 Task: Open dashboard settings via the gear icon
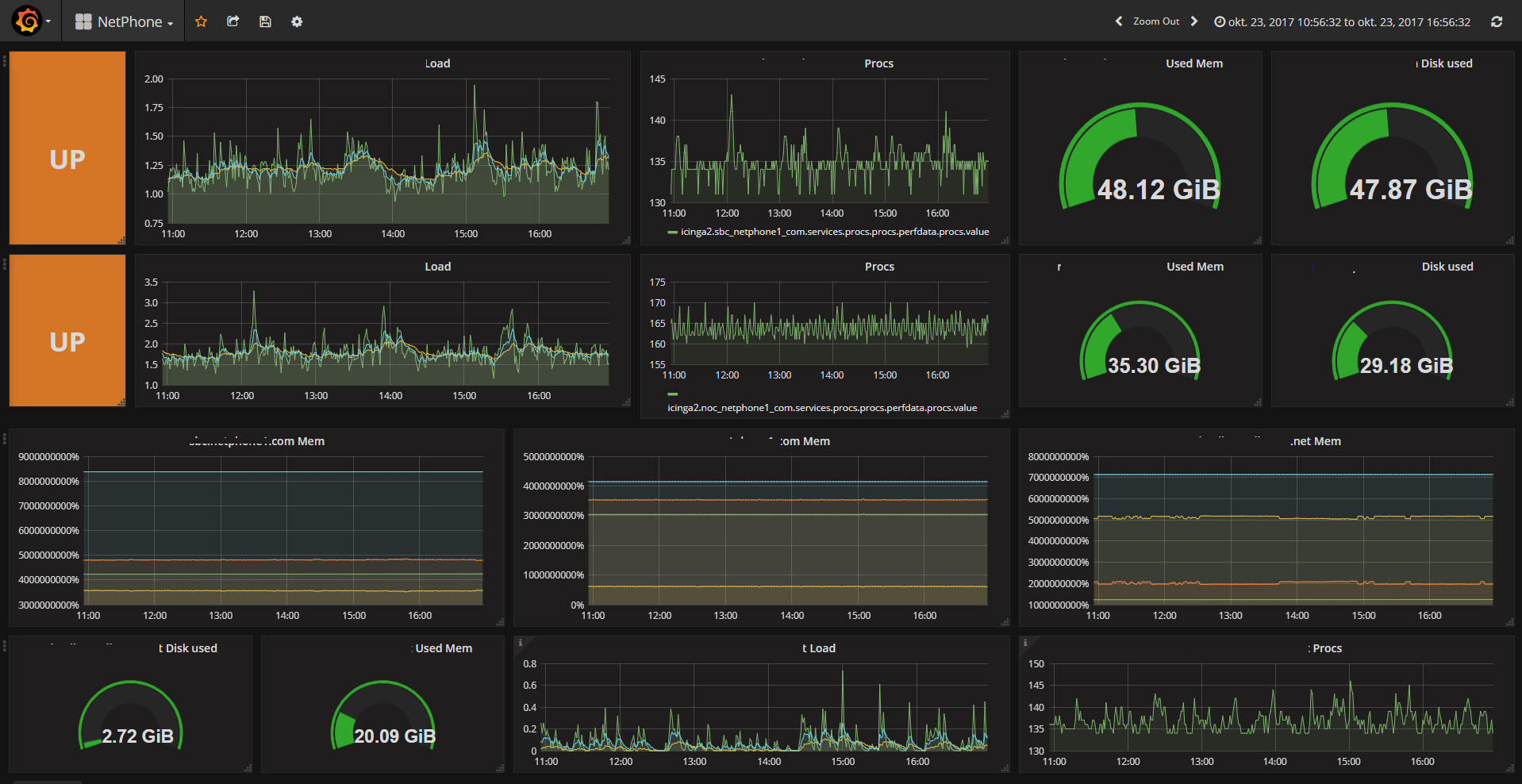click(297, 21)
